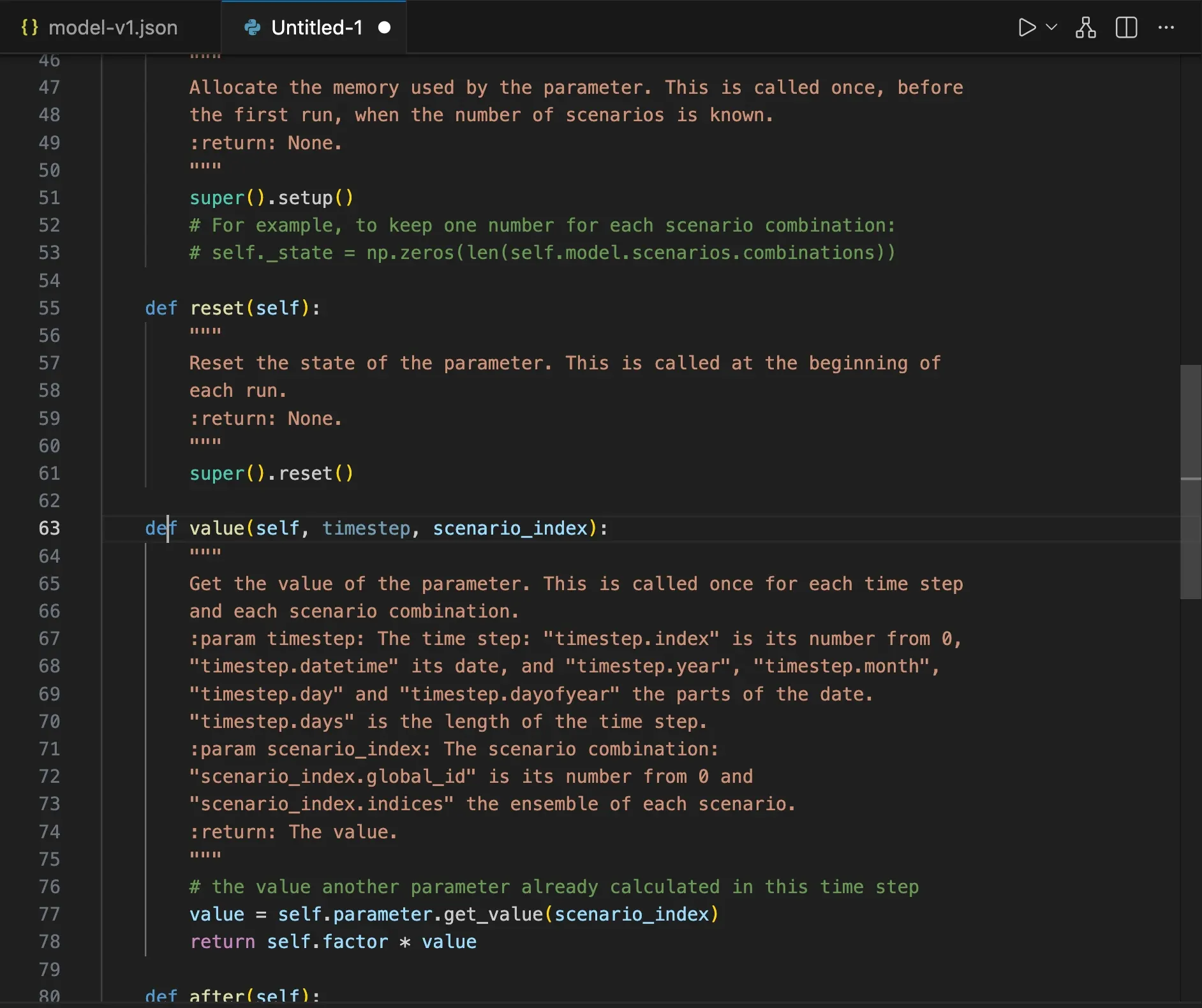The image size is (1202, 1008).
Task: Click 'super().reset()' call on line 61
Action: tap(271, 473)
